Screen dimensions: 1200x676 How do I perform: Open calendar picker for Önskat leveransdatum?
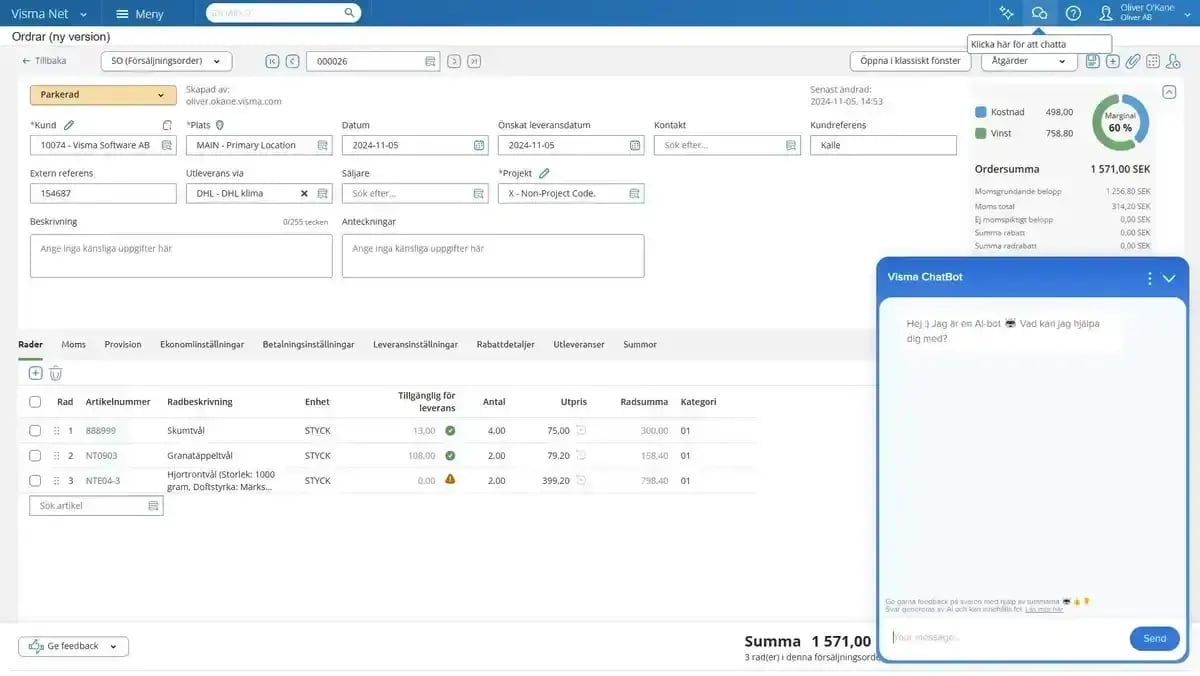point(635,145)
